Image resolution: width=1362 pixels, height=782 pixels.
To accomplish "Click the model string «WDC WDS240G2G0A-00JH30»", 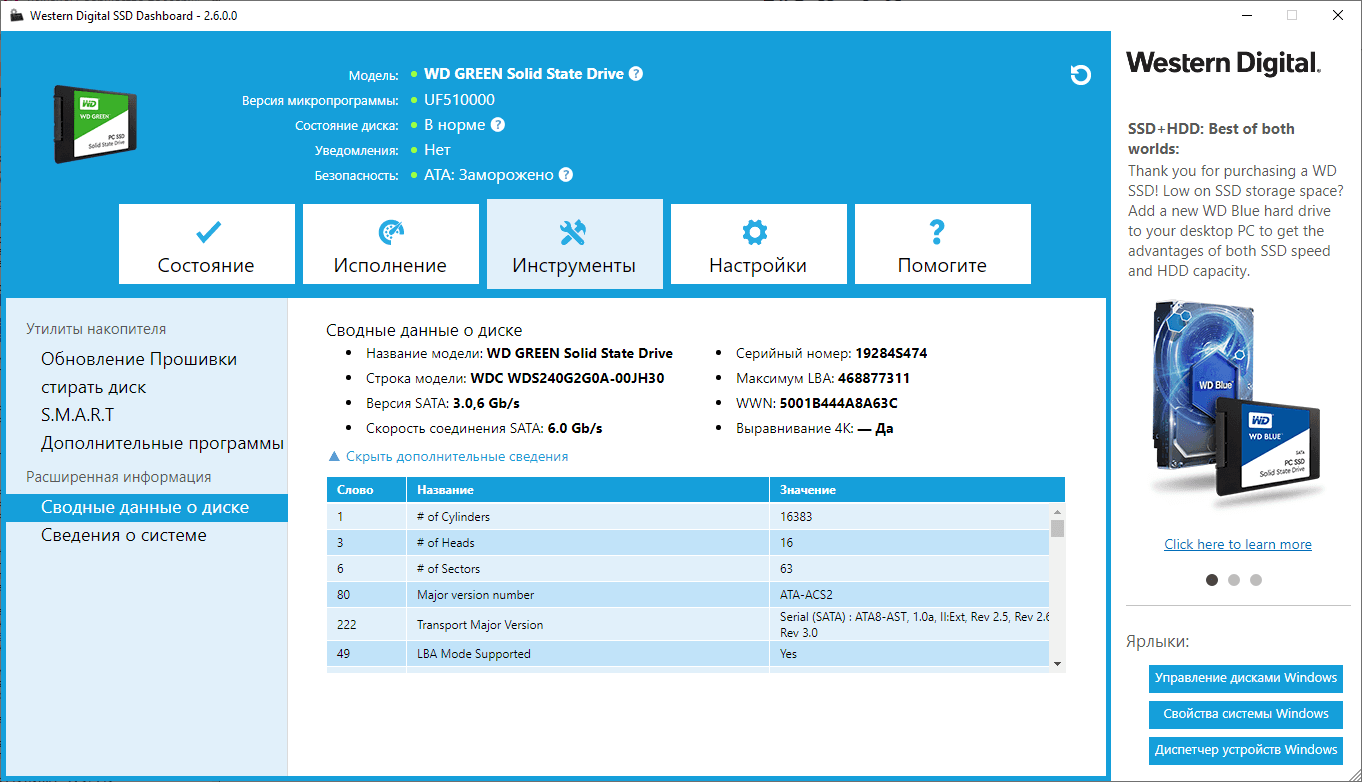I will click(x=567, y=378).
